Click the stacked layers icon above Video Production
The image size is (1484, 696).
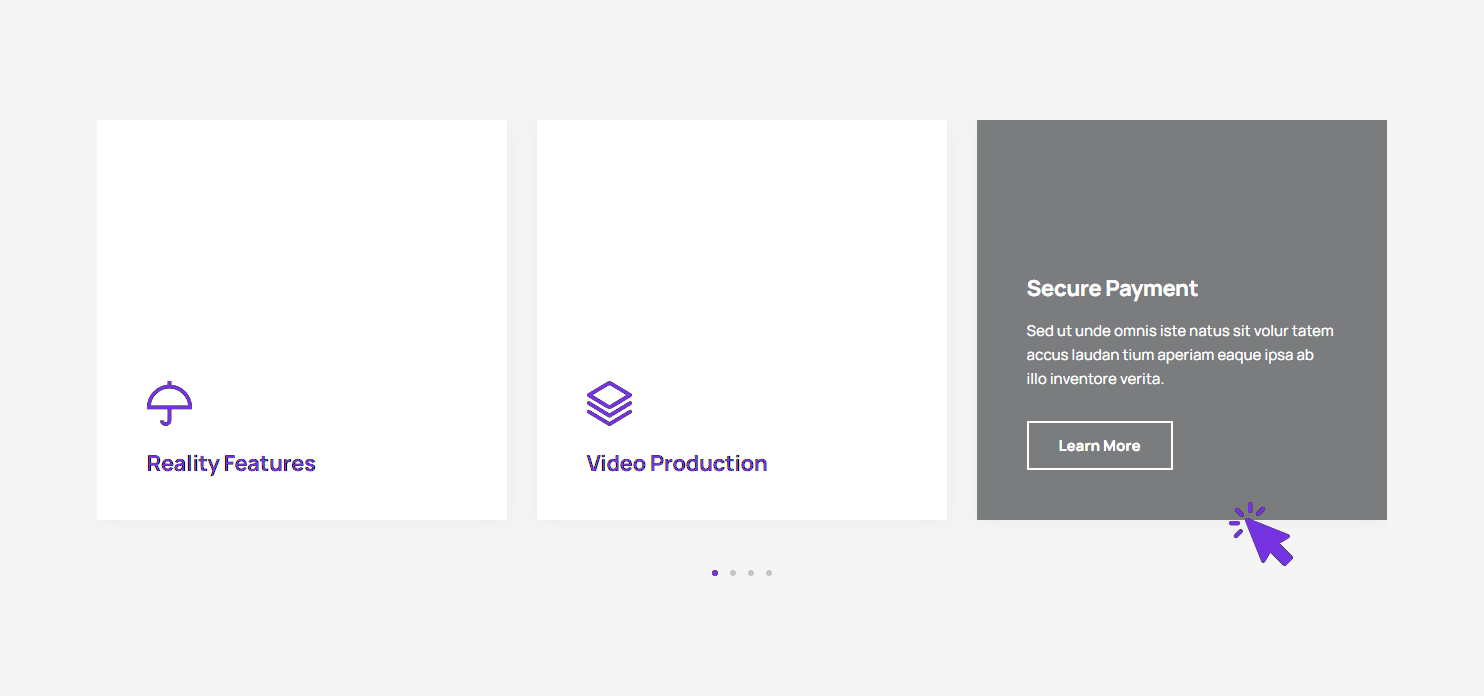[x=609, y=403]
